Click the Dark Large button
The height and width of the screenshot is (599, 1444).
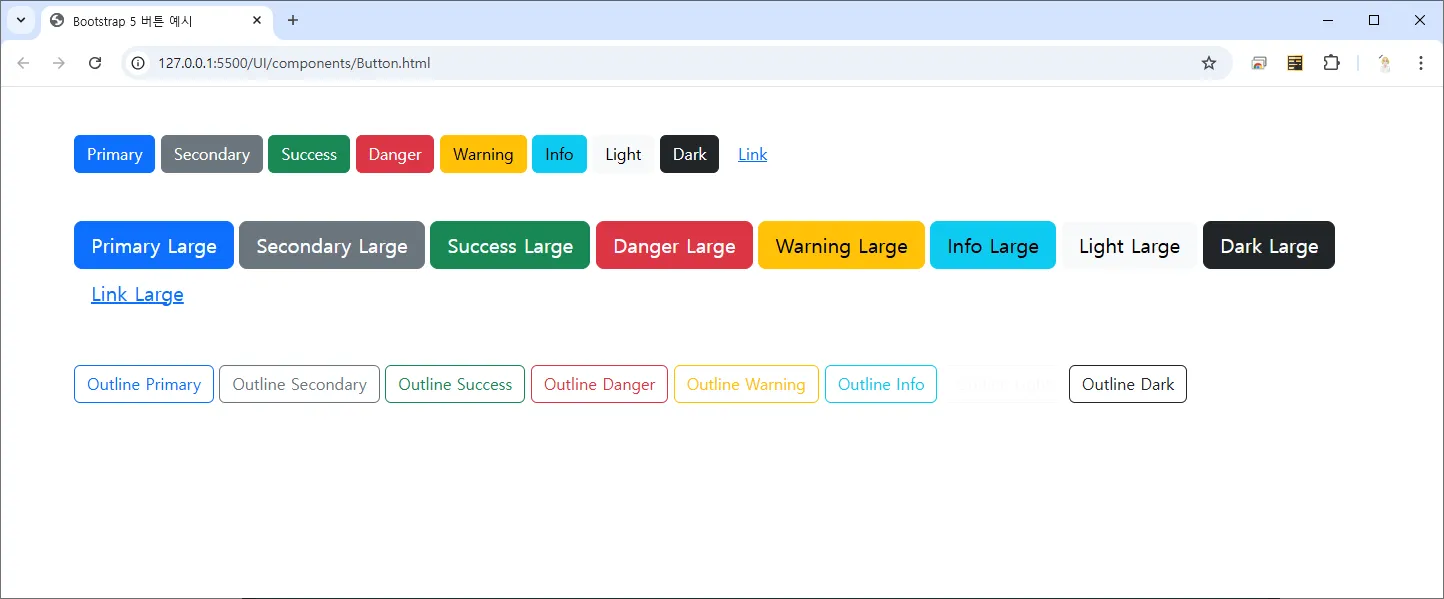(1269, 245)
